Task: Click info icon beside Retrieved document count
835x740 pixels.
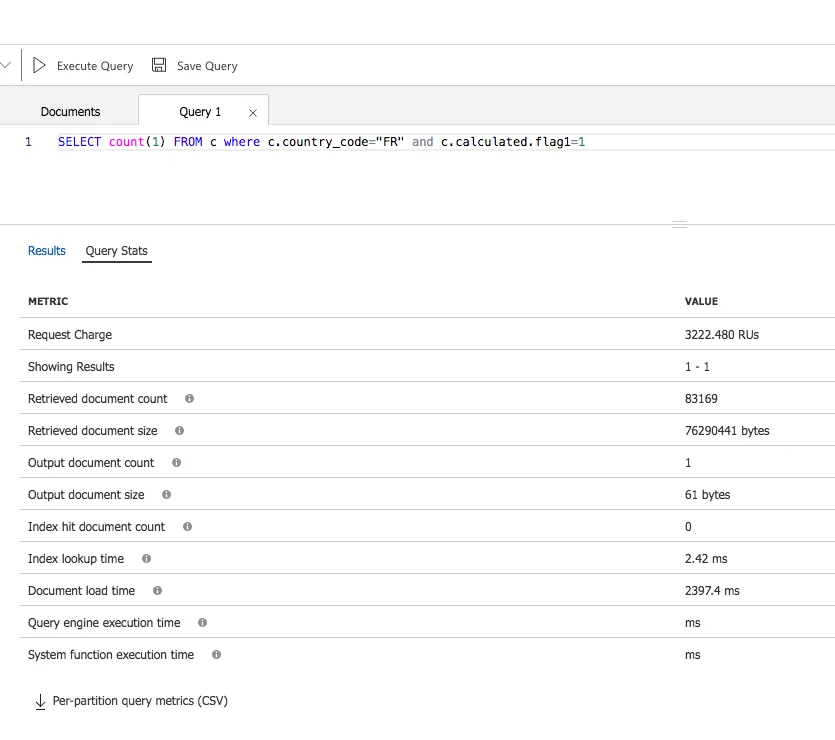Action: point(189,399)
